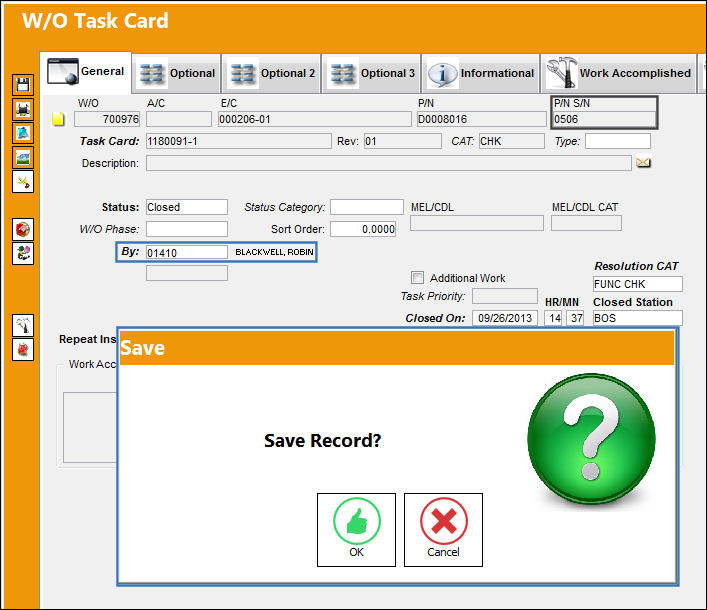Toggle the Additional Work checkbox
The image size is (707, 610).
coord(418,278)
